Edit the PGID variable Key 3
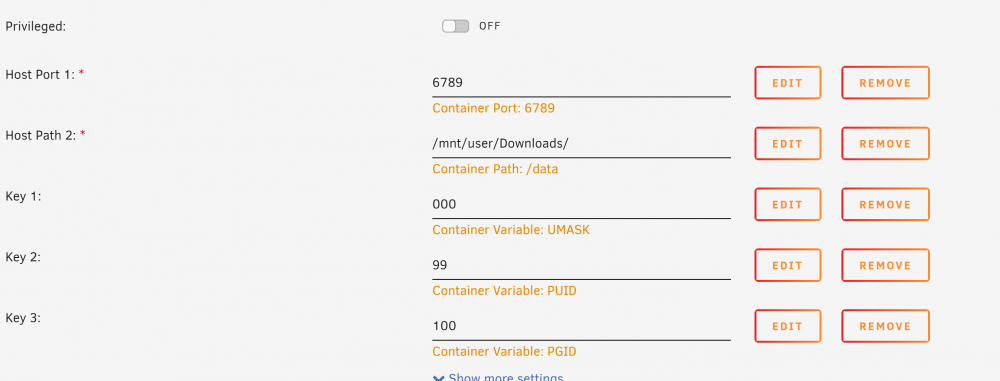The height and width of the screenshot is (381, 1000). pos(788,326)
